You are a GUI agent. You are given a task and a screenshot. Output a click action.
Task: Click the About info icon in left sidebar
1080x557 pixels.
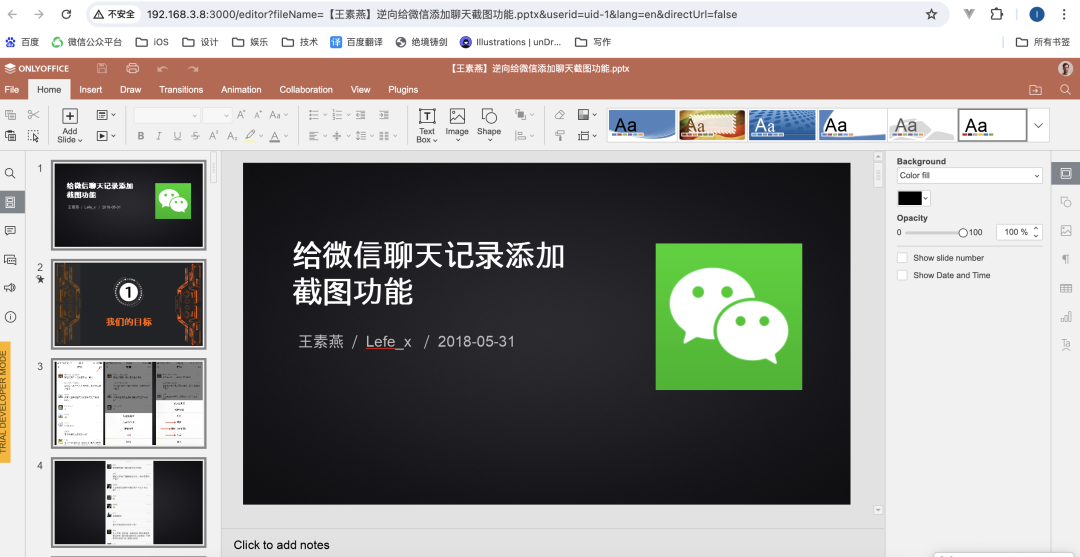pos(10,317)
